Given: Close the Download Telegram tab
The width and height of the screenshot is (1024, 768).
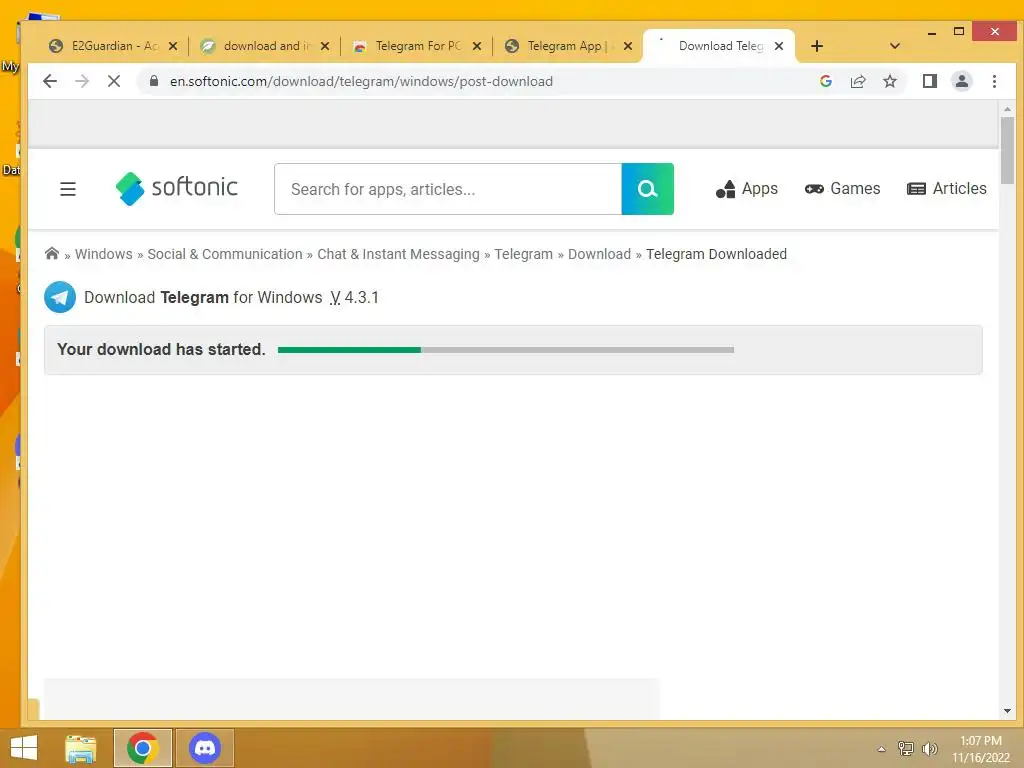Looking at the screenshot, I should point(778,46).
